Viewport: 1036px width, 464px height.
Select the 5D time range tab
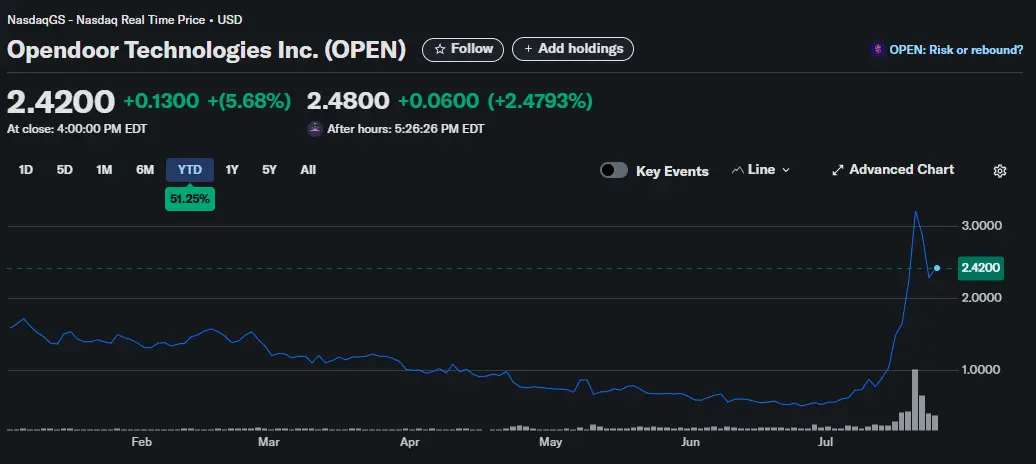pos(65,170)
